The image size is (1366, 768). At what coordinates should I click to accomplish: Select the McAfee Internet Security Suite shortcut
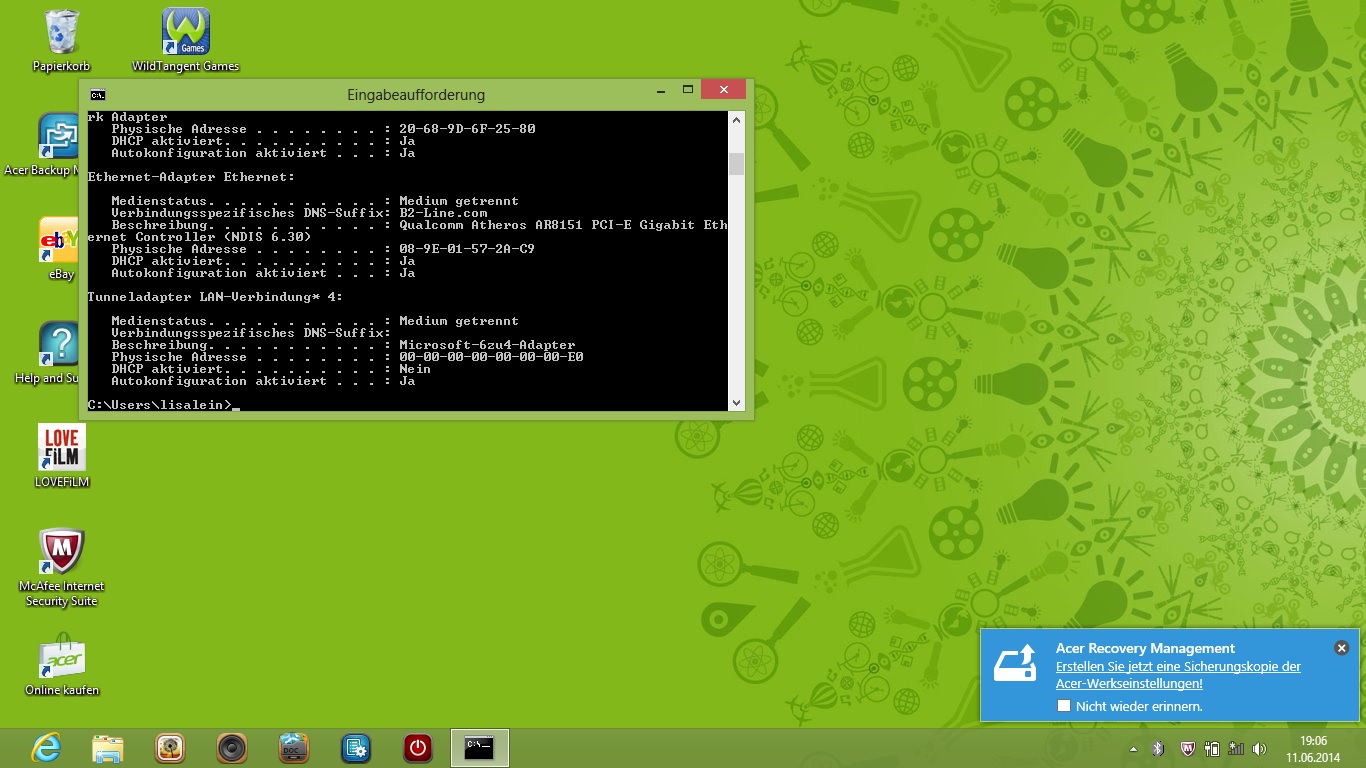(x=62, y=568)
